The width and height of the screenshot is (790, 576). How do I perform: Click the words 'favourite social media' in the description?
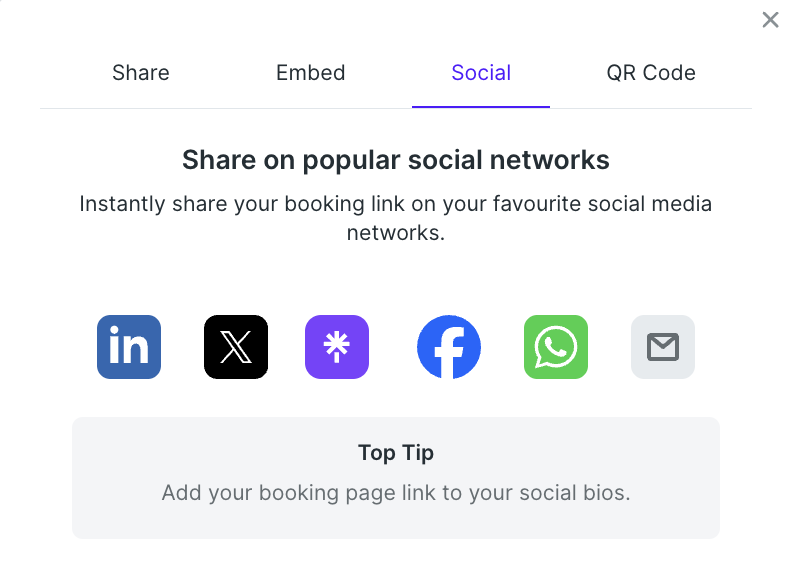pos(602,204)
